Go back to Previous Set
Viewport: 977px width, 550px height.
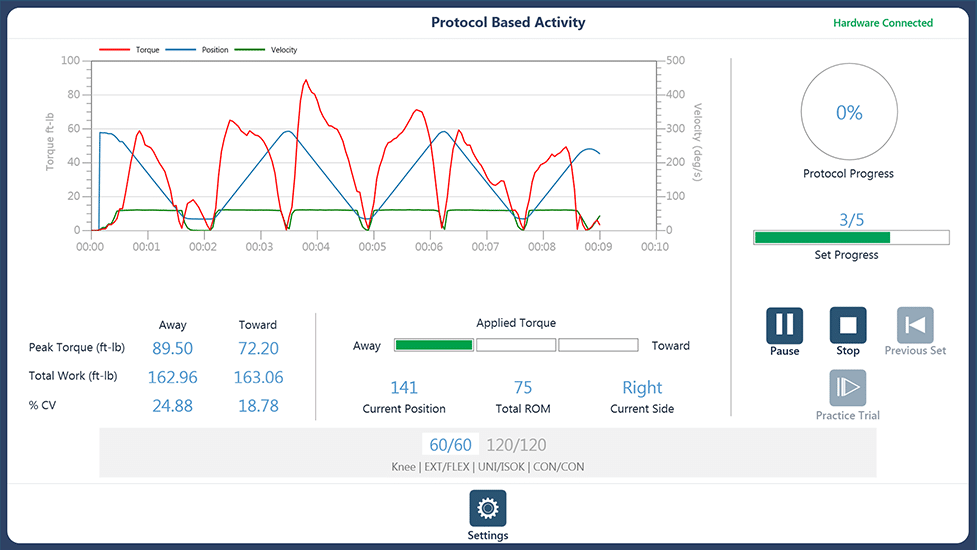click(x=915, y=325)
